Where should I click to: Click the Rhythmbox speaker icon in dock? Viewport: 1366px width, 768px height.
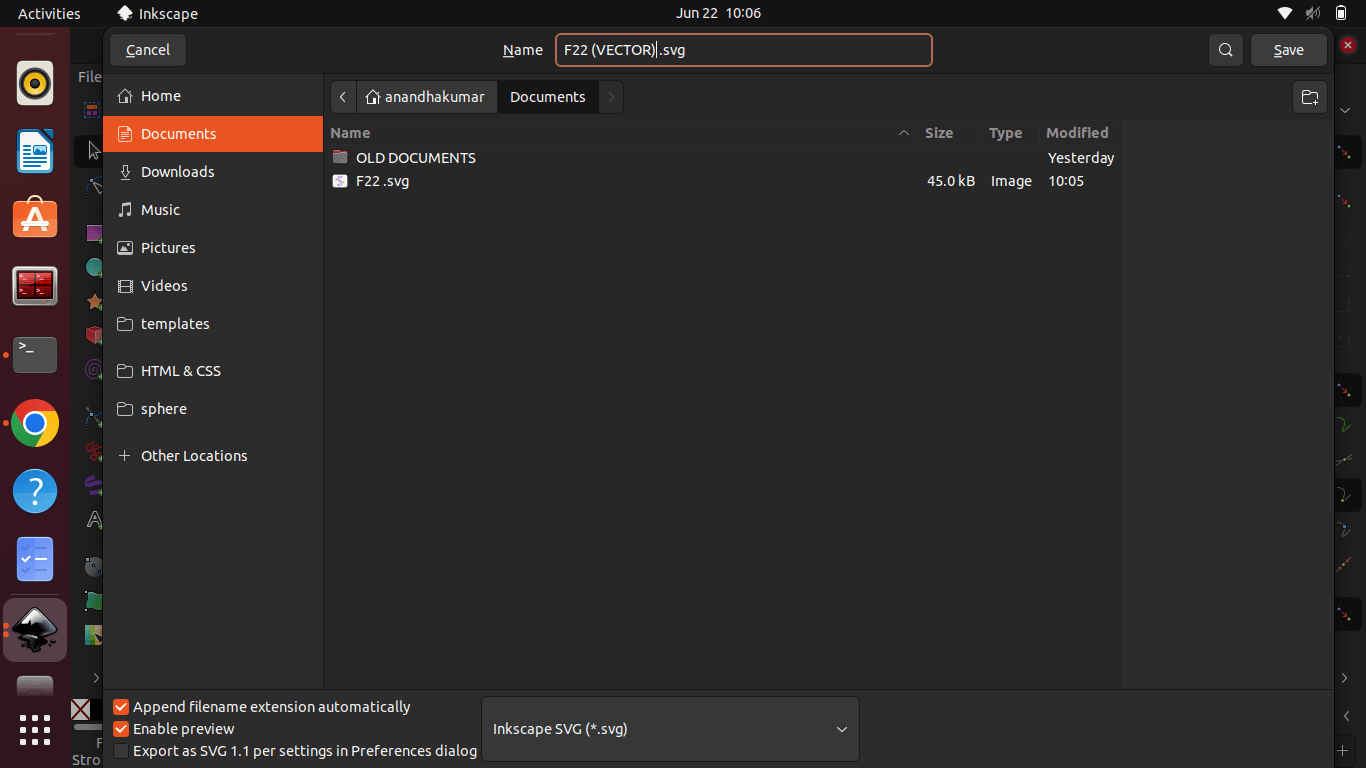click(35, 83)
